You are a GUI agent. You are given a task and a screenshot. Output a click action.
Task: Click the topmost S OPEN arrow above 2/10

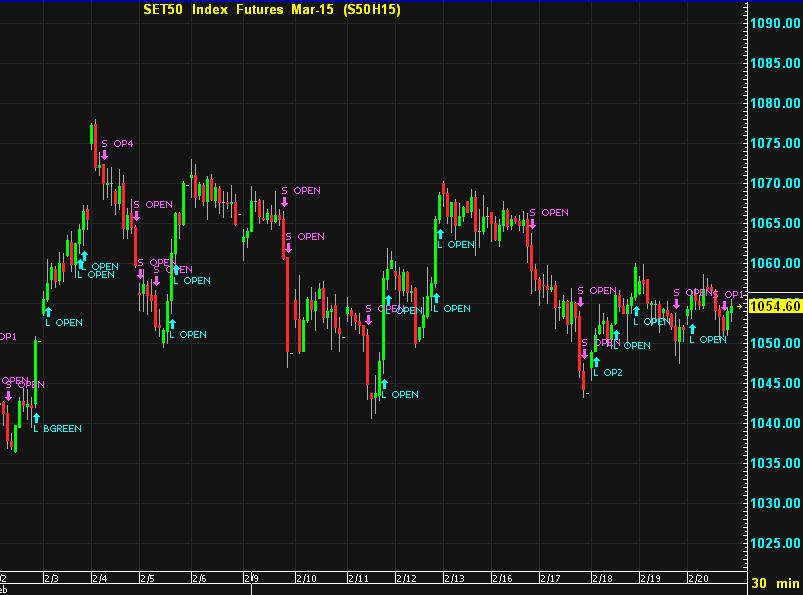tap(285, 201)
